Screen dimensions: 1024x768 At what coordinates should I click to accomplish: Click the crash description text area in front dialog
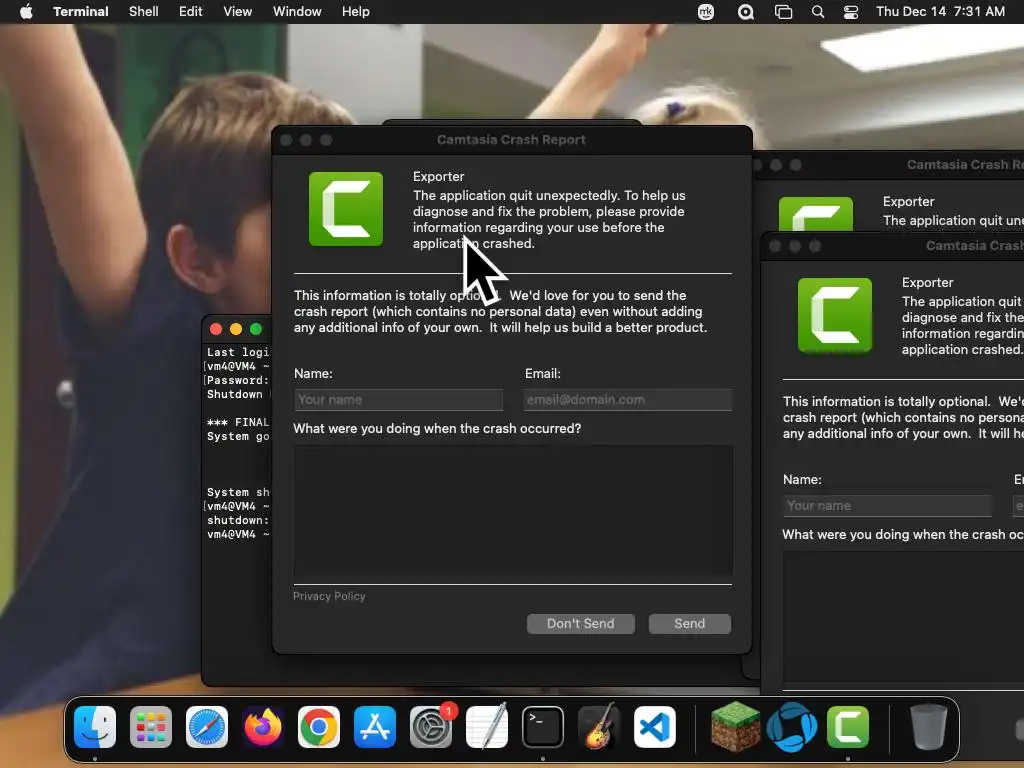[x=513, y=511]
